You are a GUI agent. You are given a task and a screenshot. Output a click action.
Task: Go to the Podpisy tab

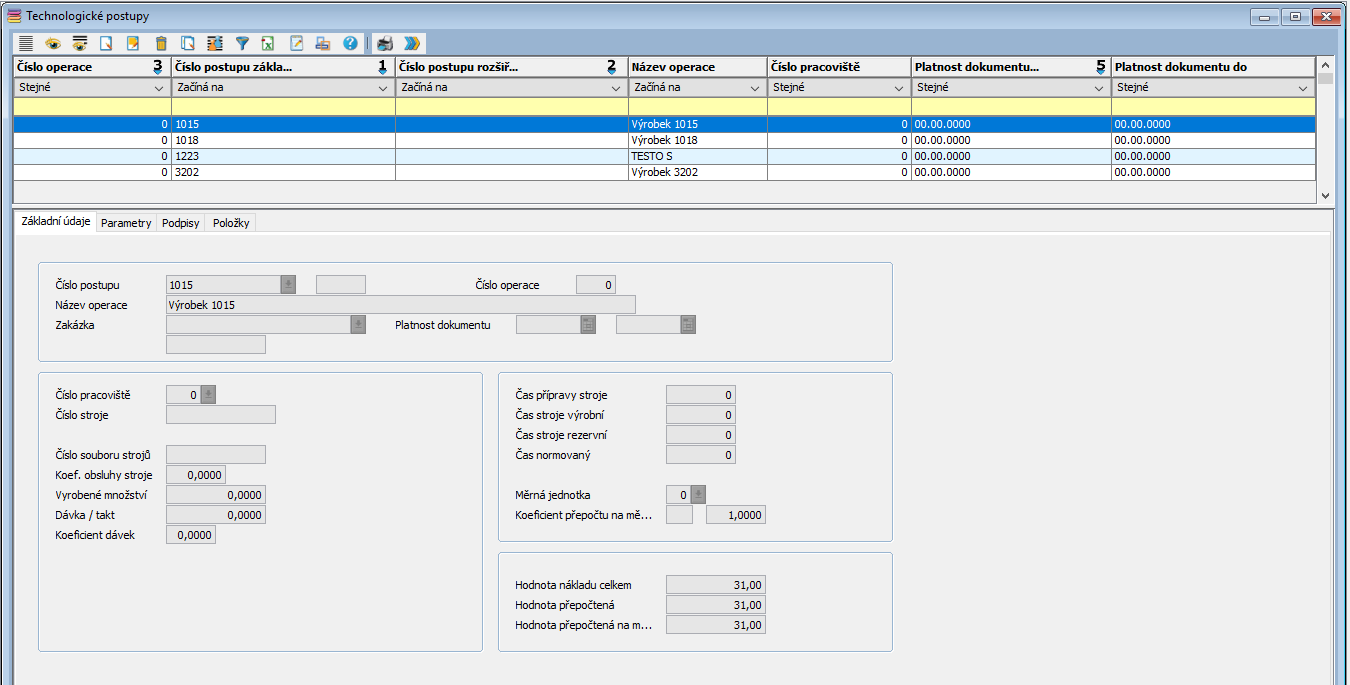[181, 223]
